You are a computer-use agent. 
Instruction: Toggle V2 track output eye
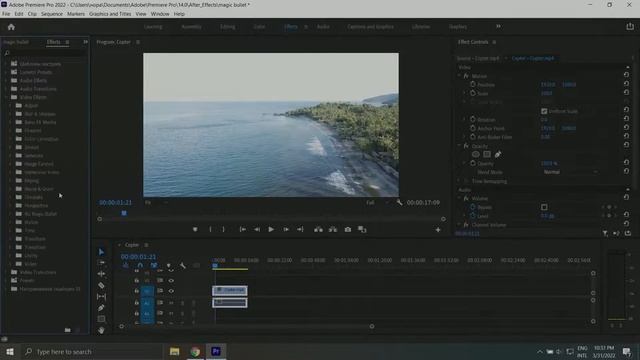(171, 280)
